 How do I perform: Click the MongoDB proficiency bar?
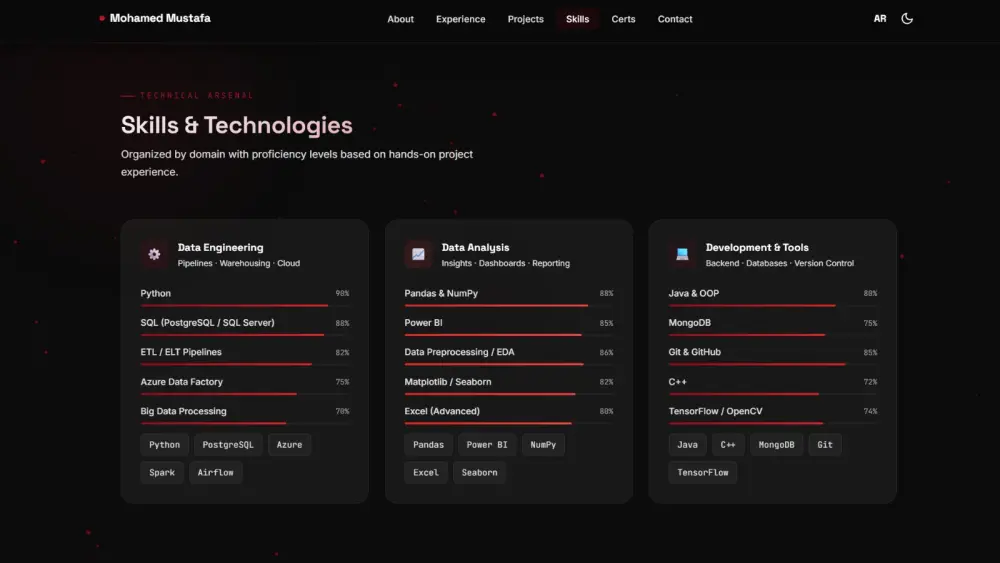coord(772,335)
